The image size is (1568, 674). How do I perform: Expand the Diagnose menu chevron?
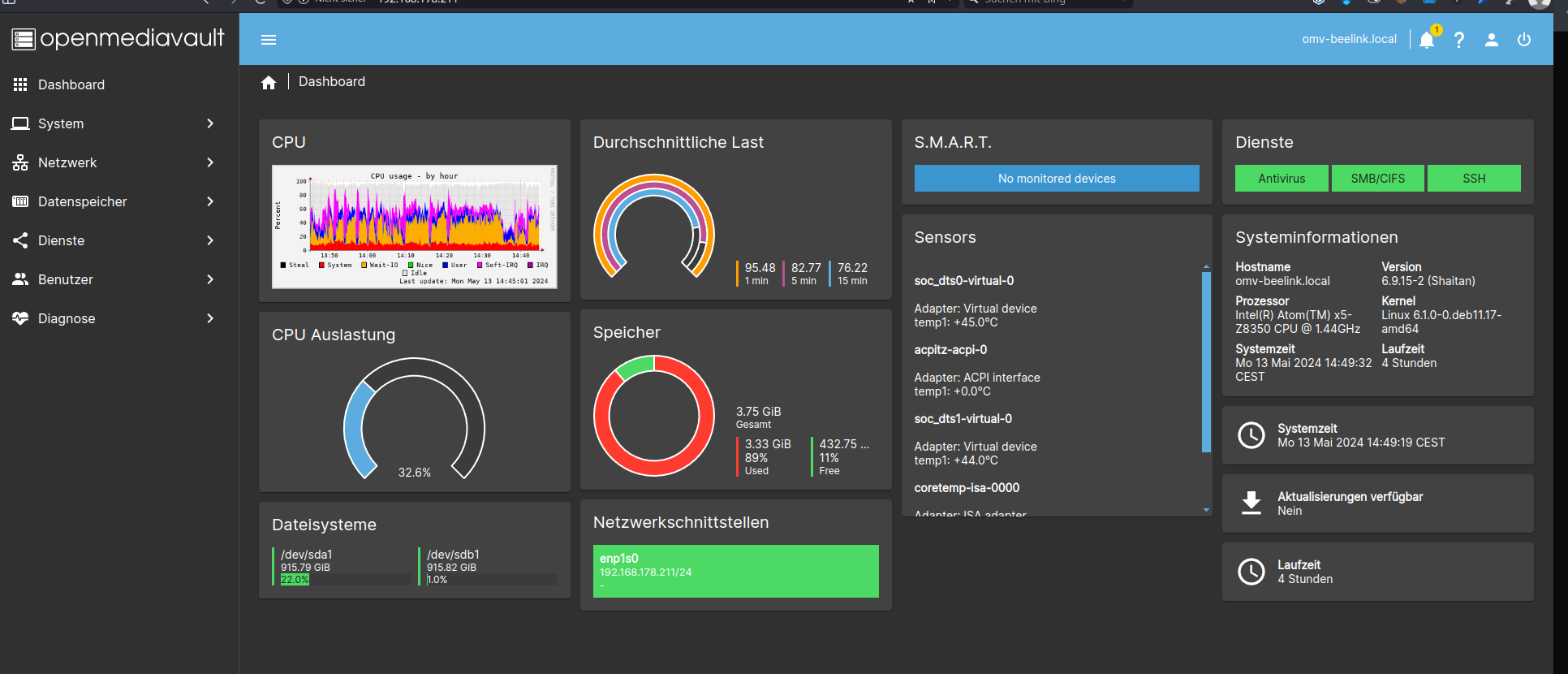click(210, 318)
